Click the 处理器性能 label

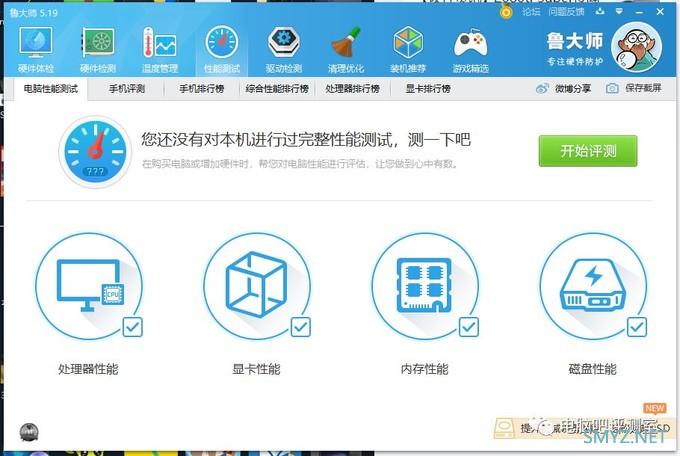click(x=88, y=369)
